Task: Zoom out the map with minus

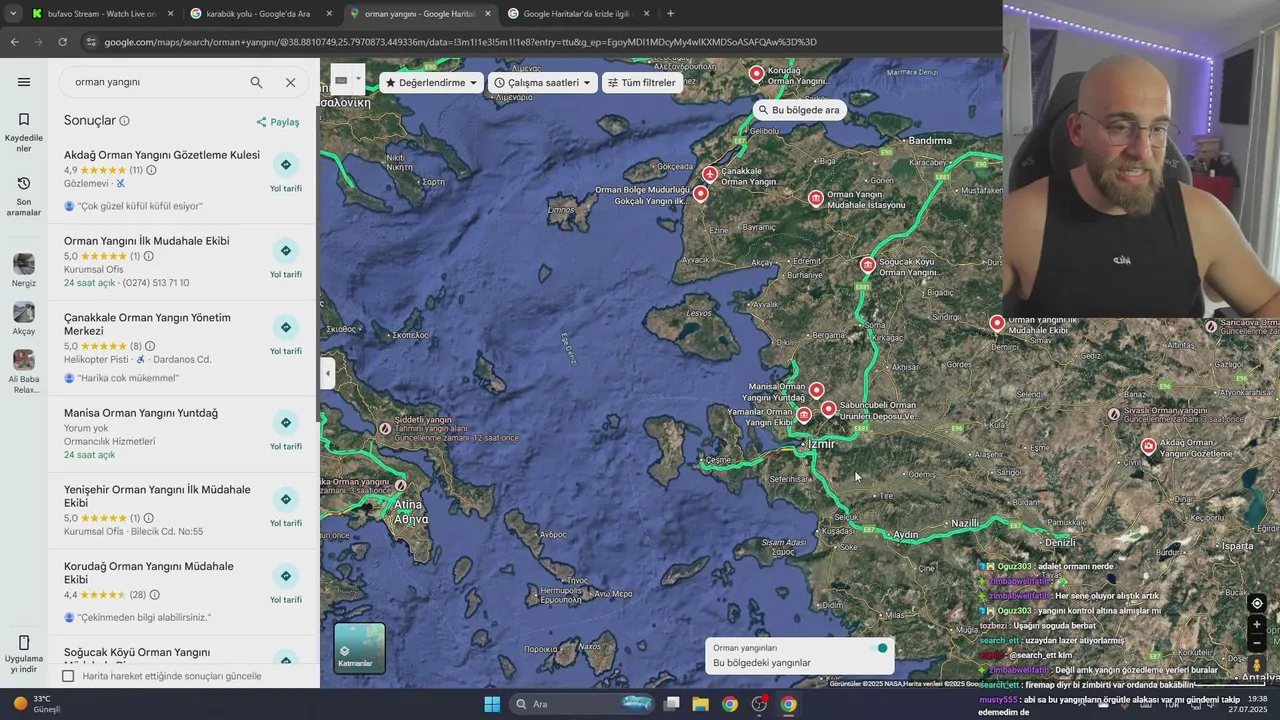Action: [1257, 643]
